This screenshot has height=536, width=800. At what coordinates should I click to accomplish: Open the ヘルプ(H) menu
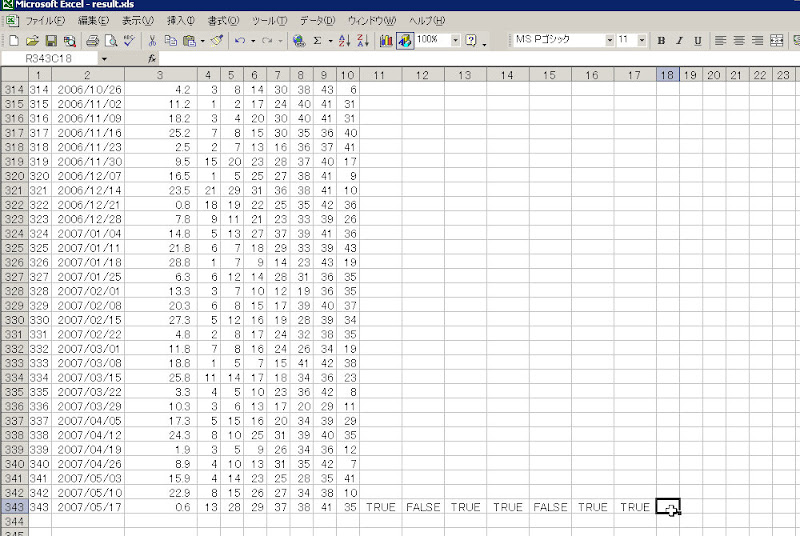tap(427, 21)
